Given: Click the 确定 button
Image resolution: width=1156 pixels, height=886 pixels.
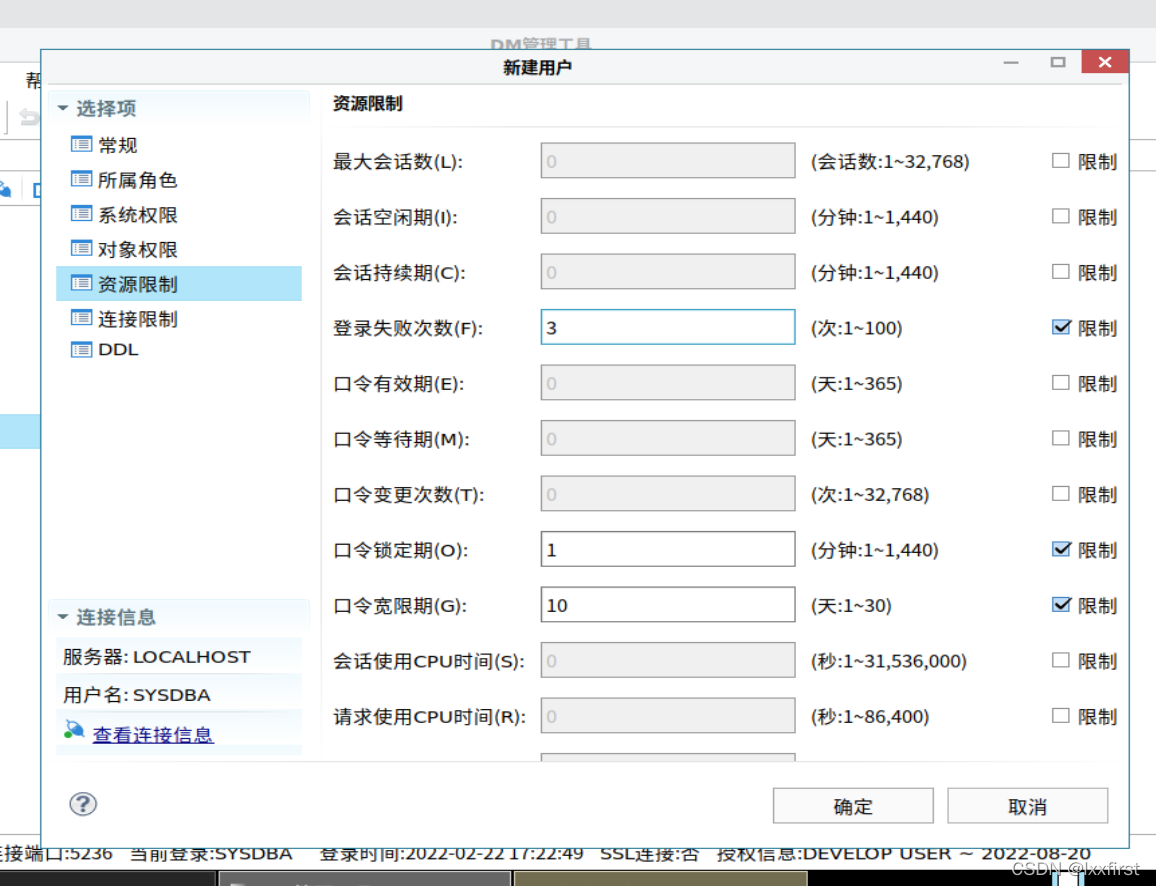Looking at the screenshot, I should pos(852,806).
